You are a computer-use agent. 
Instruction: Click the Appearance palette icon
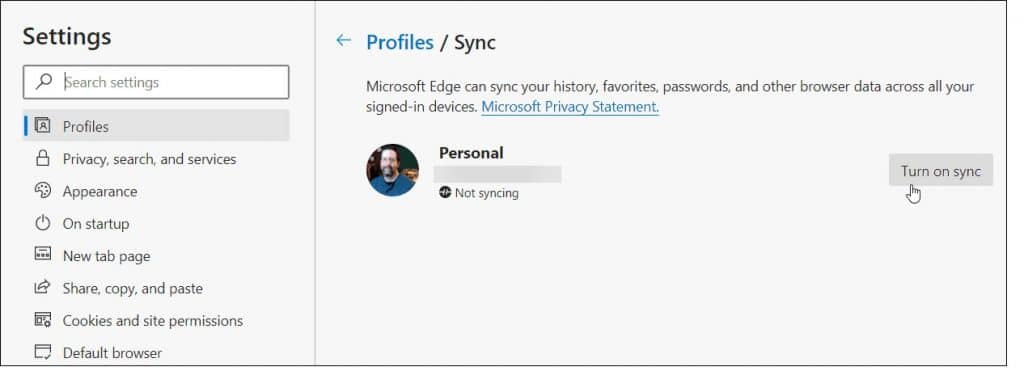[x=42, y=191]
